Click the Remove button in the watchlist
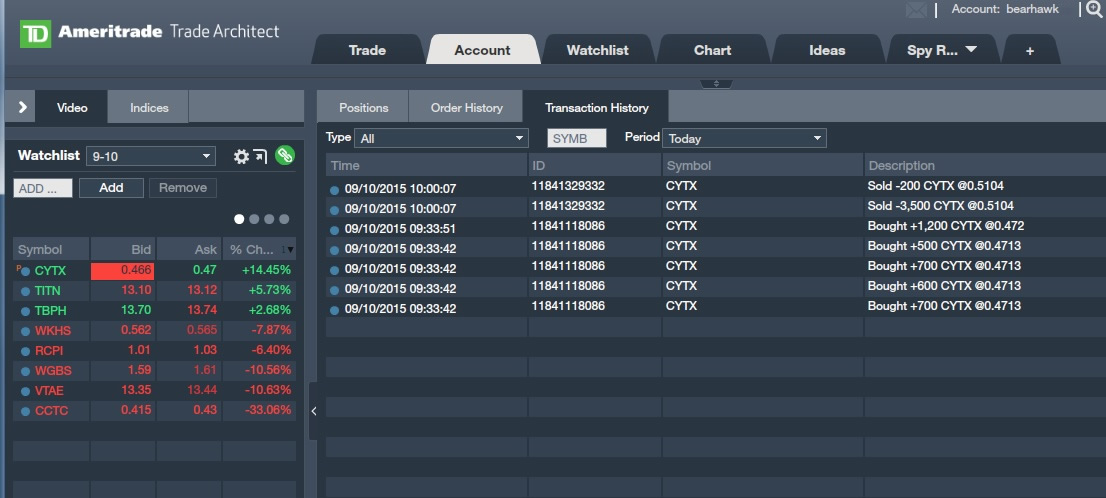Image resolution: width=1106 pixels, height=498 pixels. tap(183, 188)
